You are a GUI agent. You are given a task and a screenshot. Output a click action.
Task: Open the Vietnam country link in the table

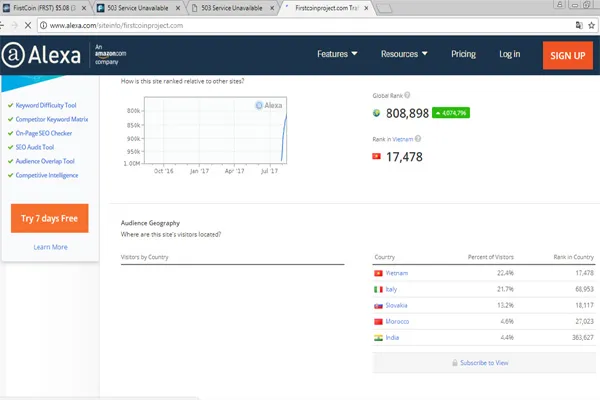pos(397,273)
